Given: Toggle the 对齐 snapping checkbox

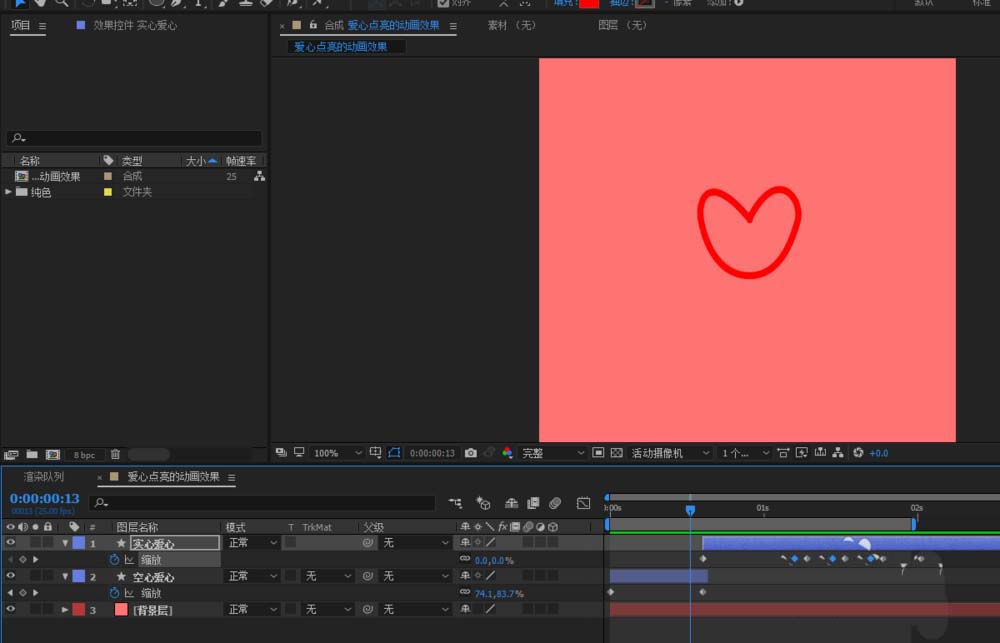Looking at the screenshot, I should [x=443, y=3].
